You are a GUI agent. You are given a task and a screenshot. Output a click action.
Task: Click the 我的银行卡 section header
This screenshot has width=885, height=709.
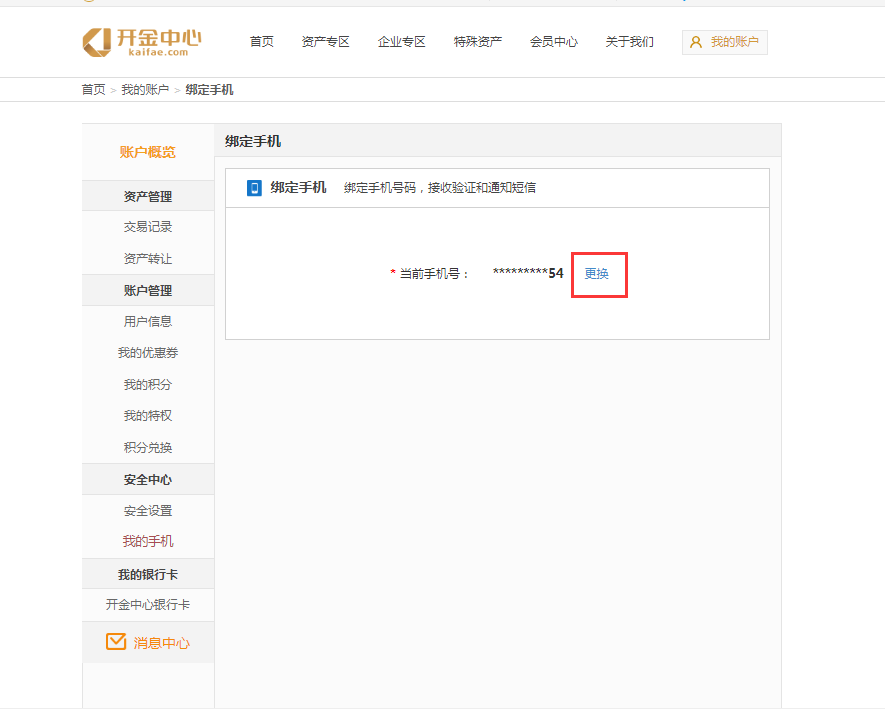(148, 575)
